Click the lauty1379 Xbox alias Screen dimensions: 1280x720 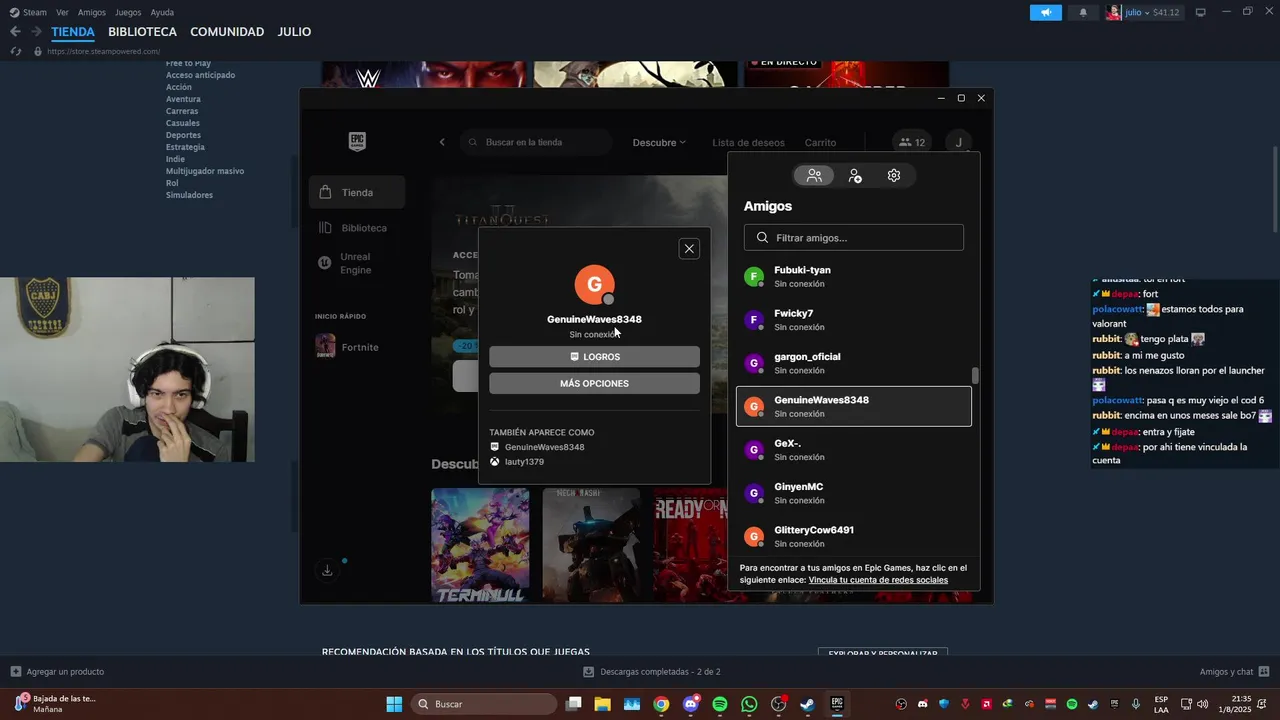524,462
